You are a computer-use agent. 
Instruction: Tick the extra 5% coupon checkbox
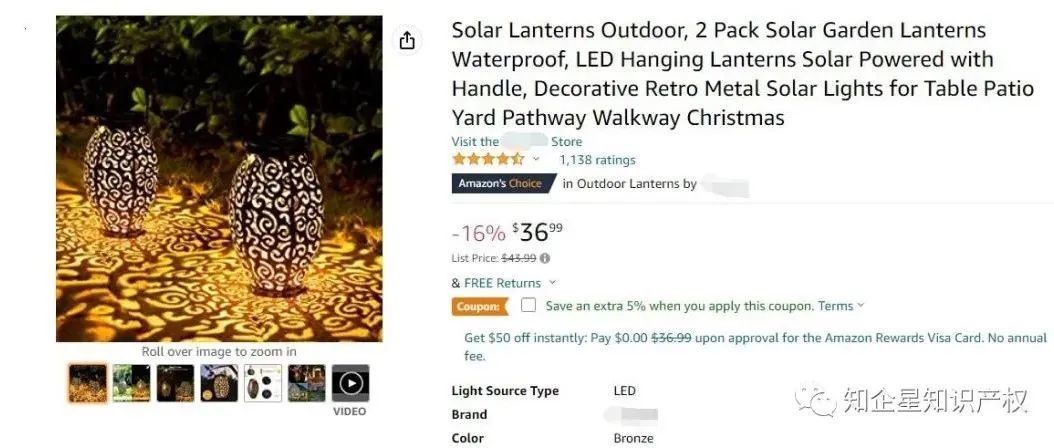(528, 306)
